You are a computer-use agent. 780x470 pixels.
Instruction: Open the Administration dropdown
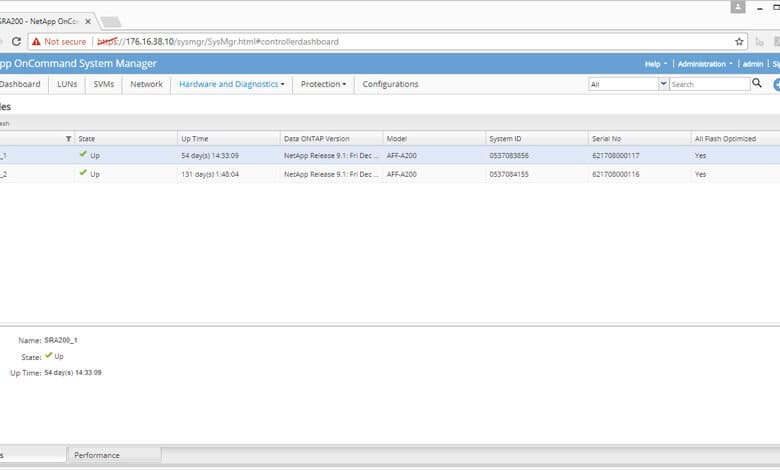tap(705, 64)
